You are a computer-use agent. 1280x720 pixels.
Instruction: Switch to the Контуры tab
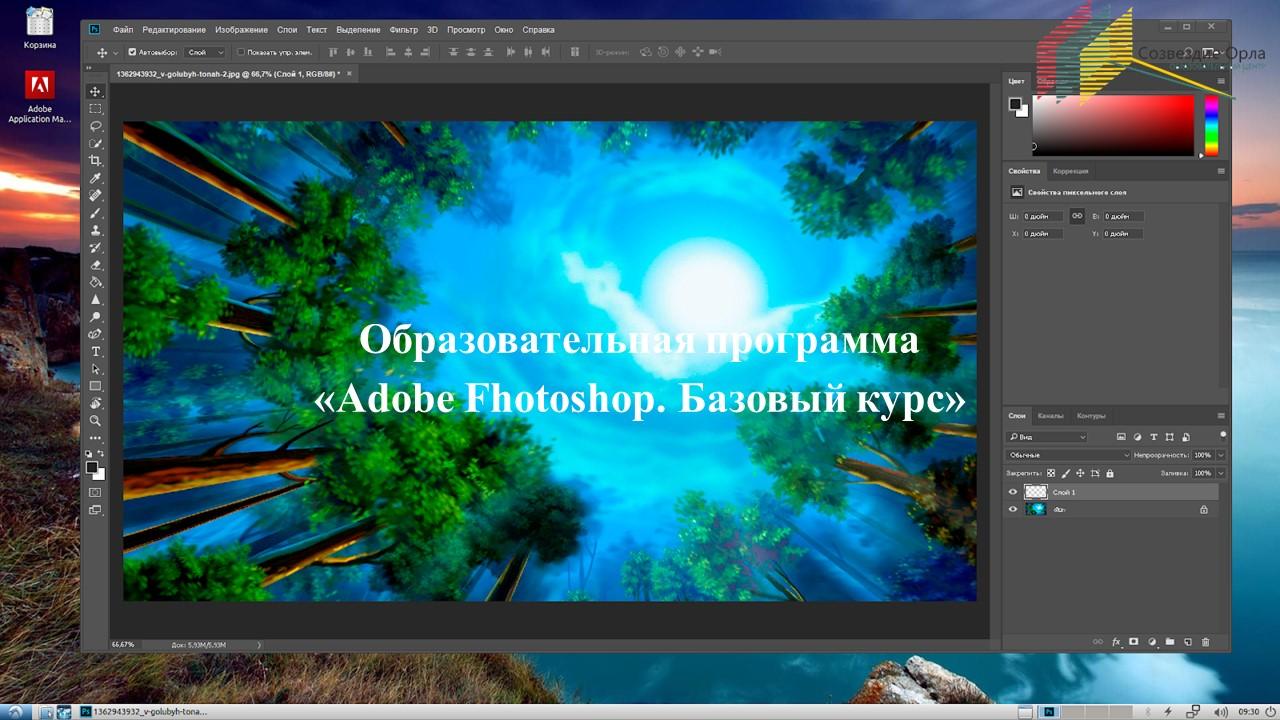1091,415
